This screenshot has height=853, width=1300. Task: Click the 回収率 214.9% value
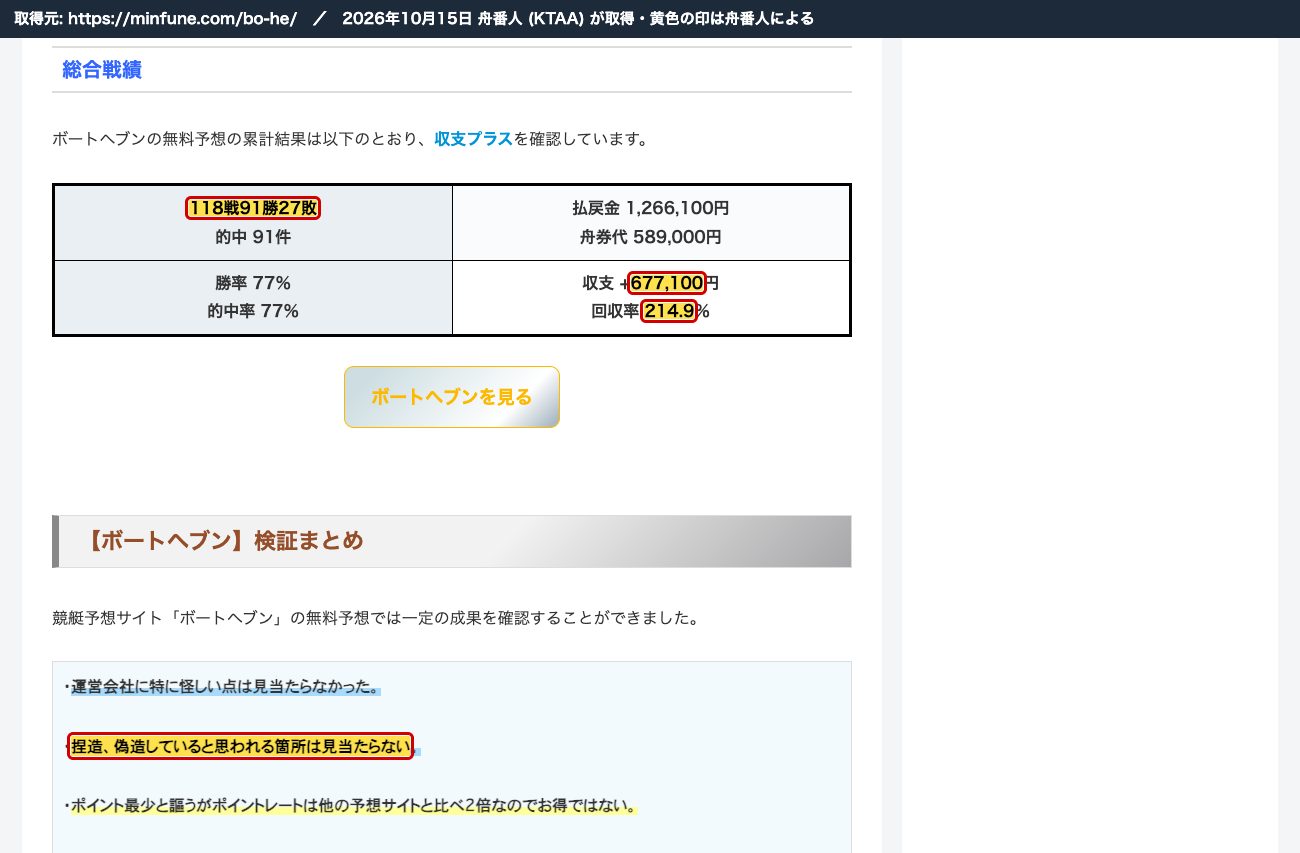[651, 311]
